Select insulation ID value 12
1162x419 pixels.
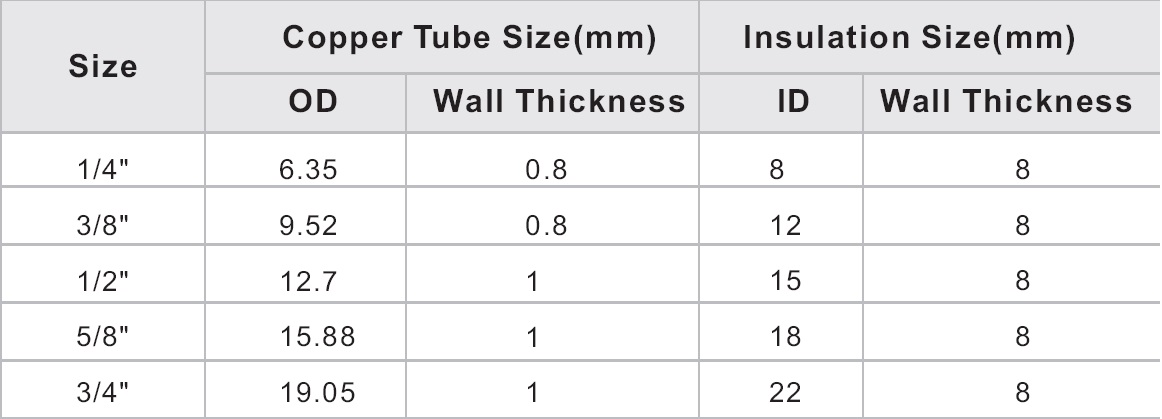786,225
